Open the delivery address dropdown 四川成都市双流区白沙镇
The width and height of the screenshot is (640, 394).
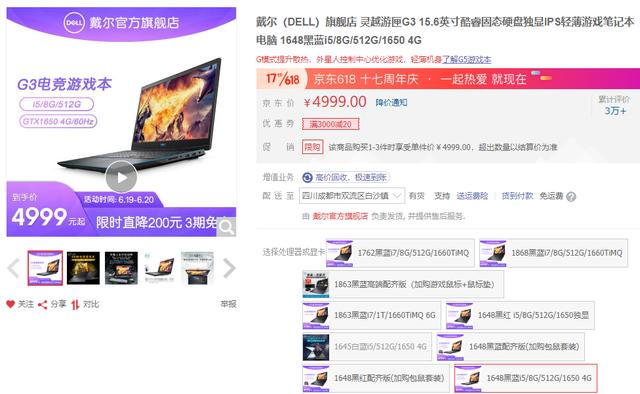(x=352, y=196)
